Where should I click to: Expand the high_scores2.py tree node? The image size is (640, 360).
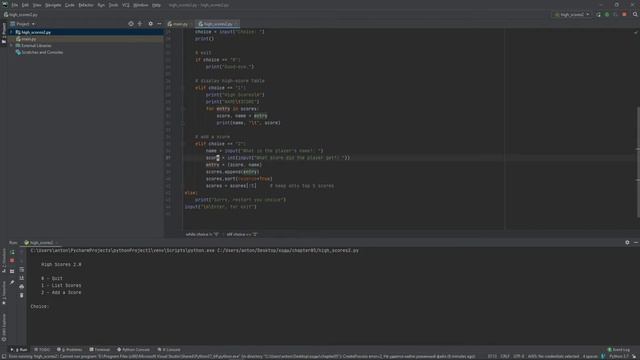(11, 32)
